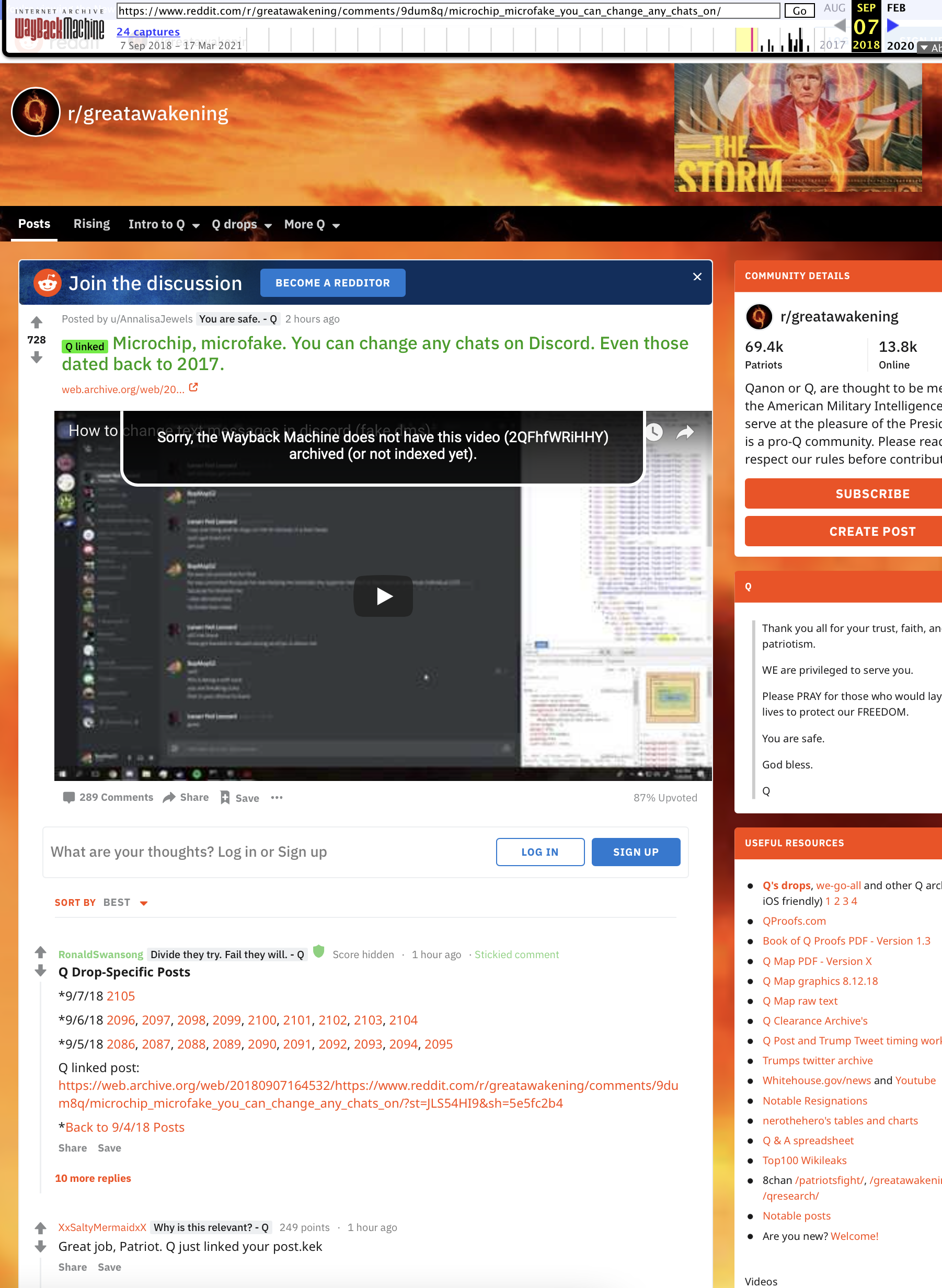Upvote the Microchip, microfake post
This screenshot has height=1288, width=942.
[37, 323]
